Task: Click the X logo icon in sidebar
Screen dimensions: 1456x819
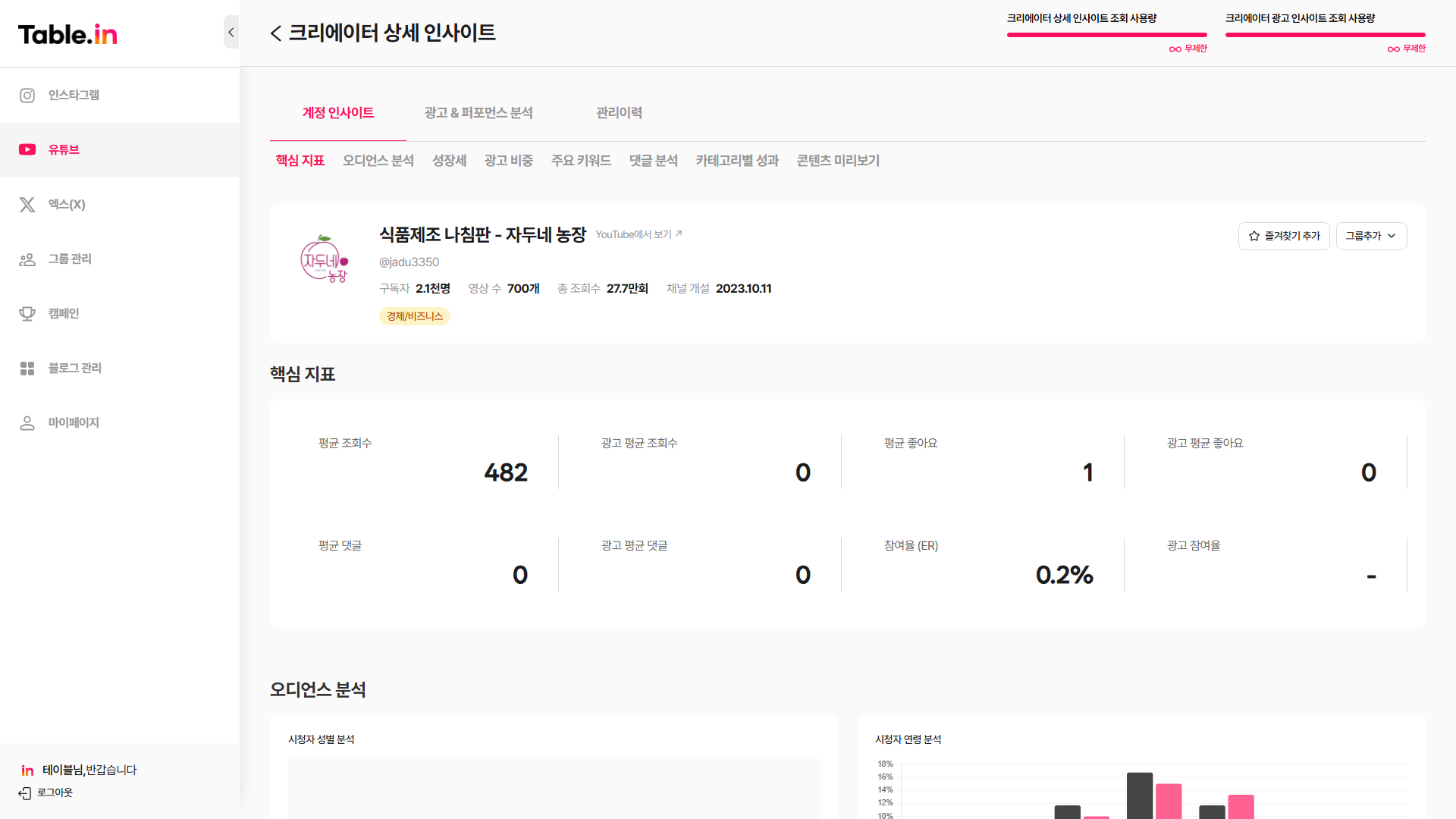Action: (x=27, y=205)
